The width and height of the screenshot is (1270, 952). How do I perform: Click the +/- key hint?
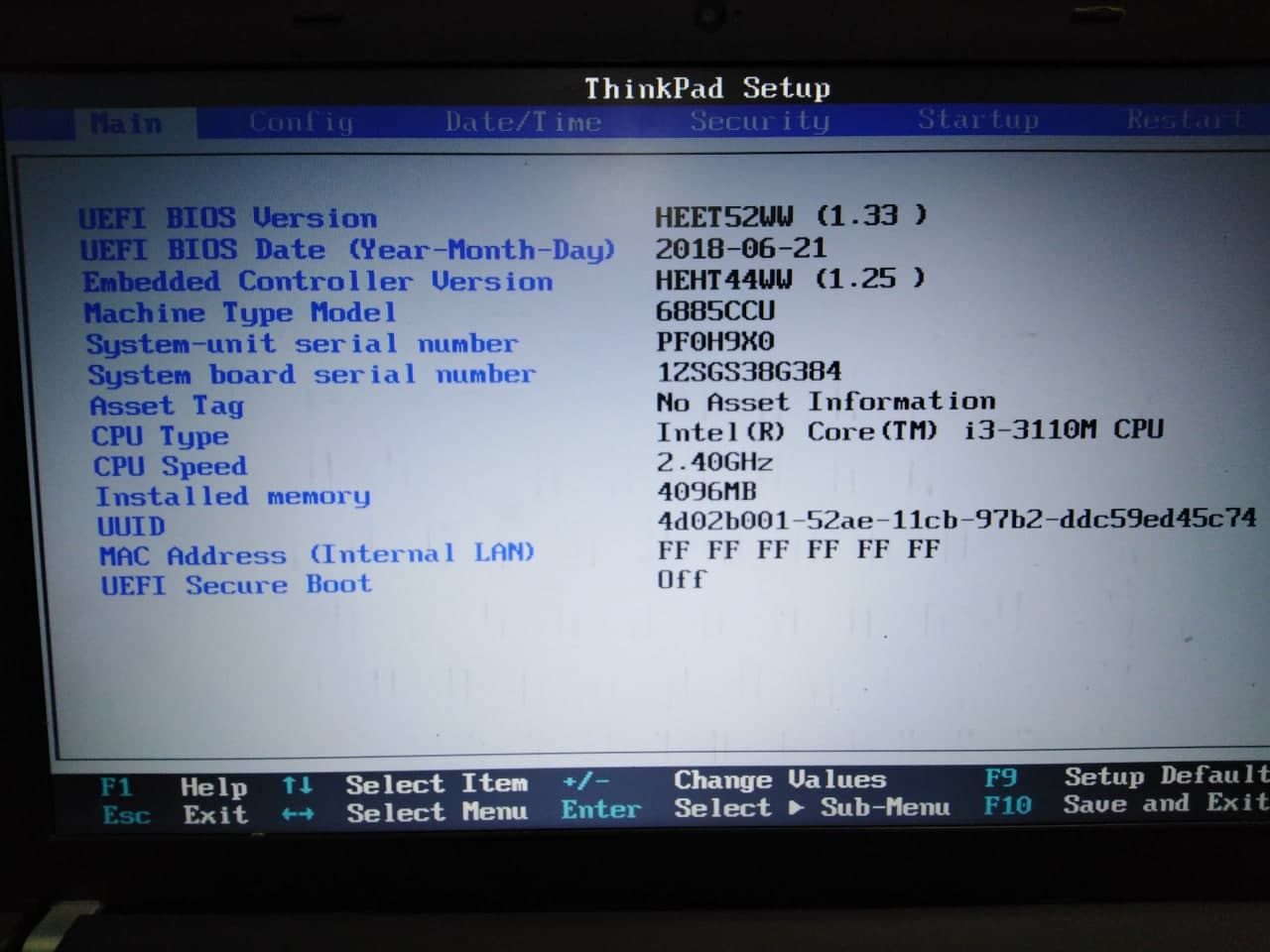(585, 782)
